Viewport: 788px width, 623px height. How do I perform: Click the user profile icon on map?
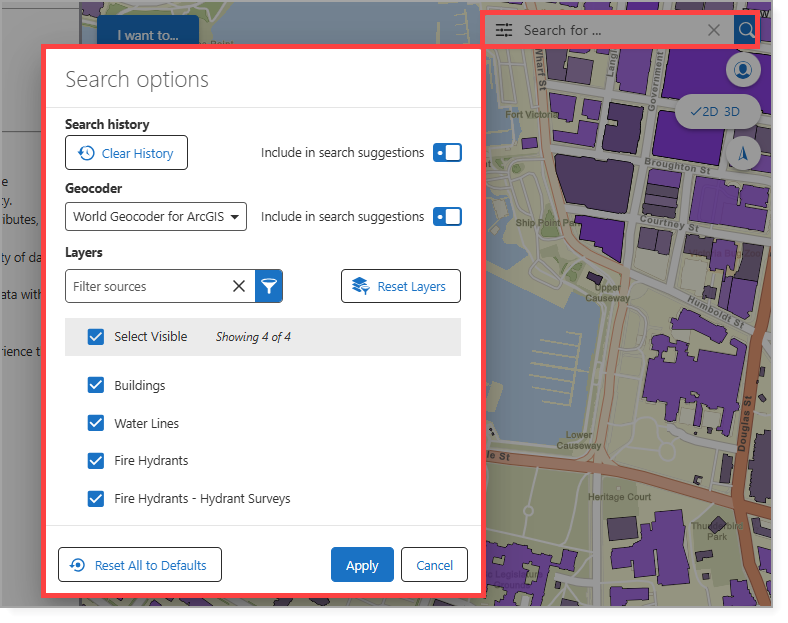click(x=742, y=70)
